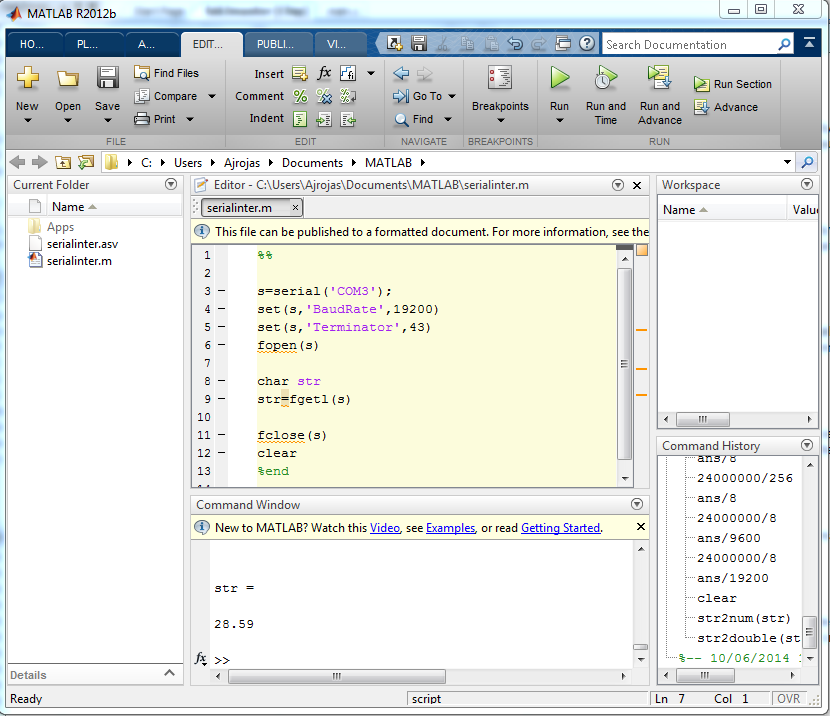Expand the Details panel at bottom left
The height and width of the screenshot is (716, 830).
tap(171, 675)
